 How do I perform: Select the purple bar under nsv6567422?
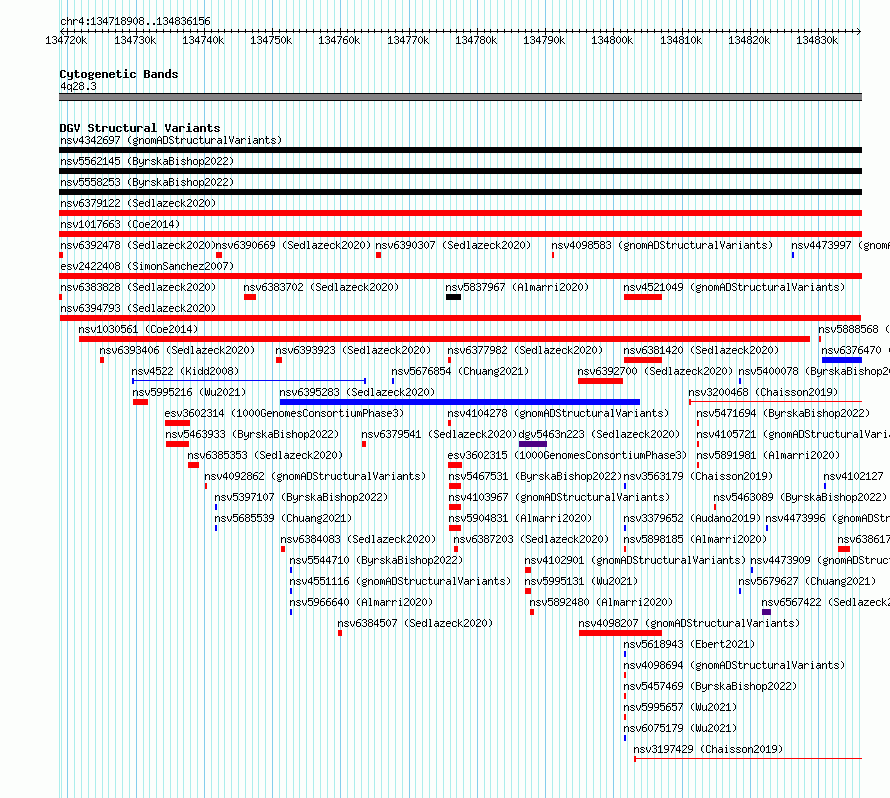point(766,612)
